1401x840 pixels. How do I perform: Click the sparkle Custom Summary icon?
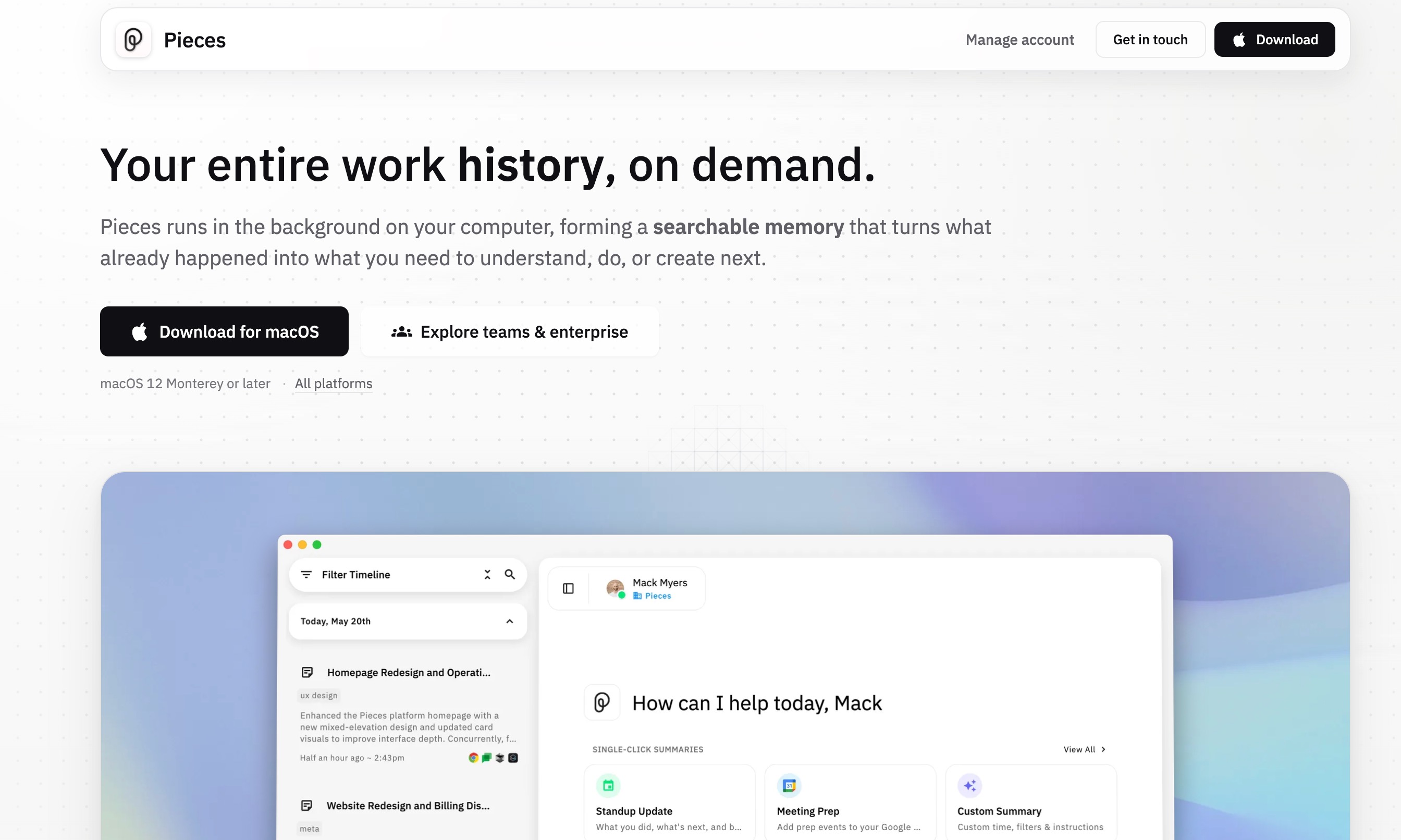(x=969, y=785)
